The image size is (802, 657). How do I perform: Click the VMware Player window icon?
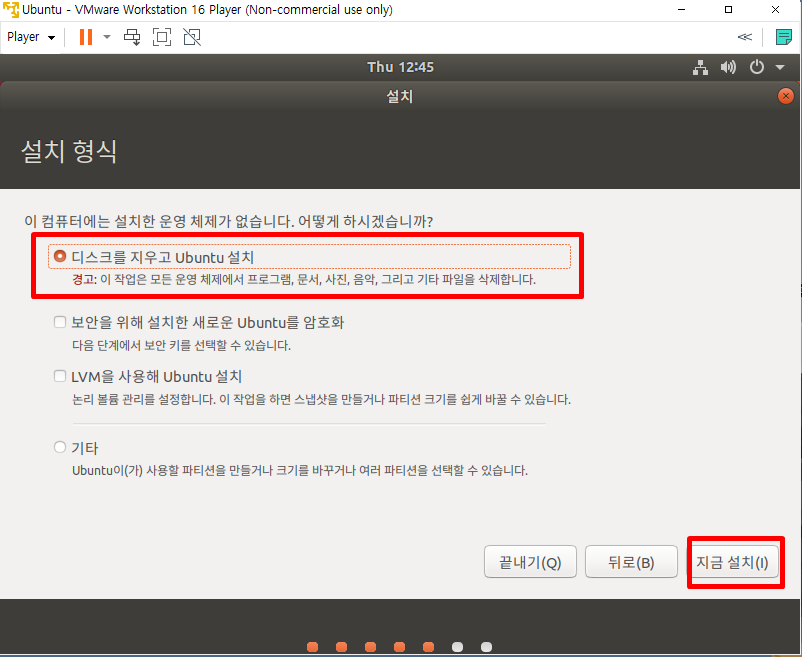pyautogui.click(x=10, y=10)
